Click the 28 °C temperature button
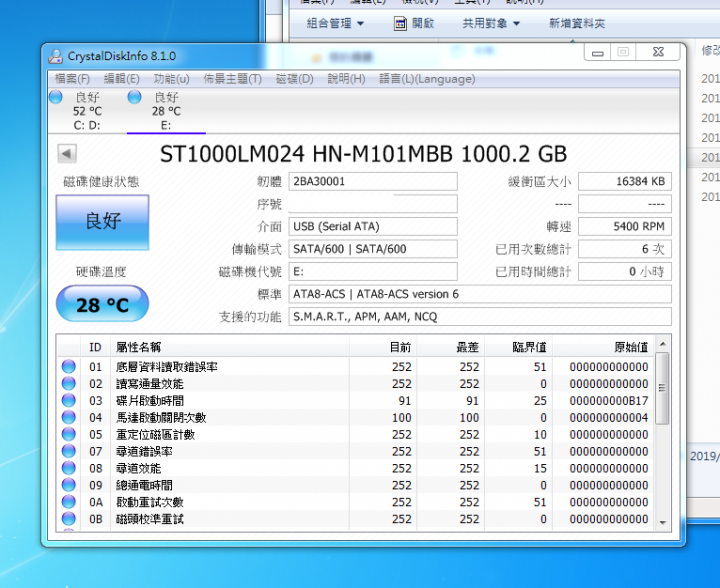 [x=102, y=304]
